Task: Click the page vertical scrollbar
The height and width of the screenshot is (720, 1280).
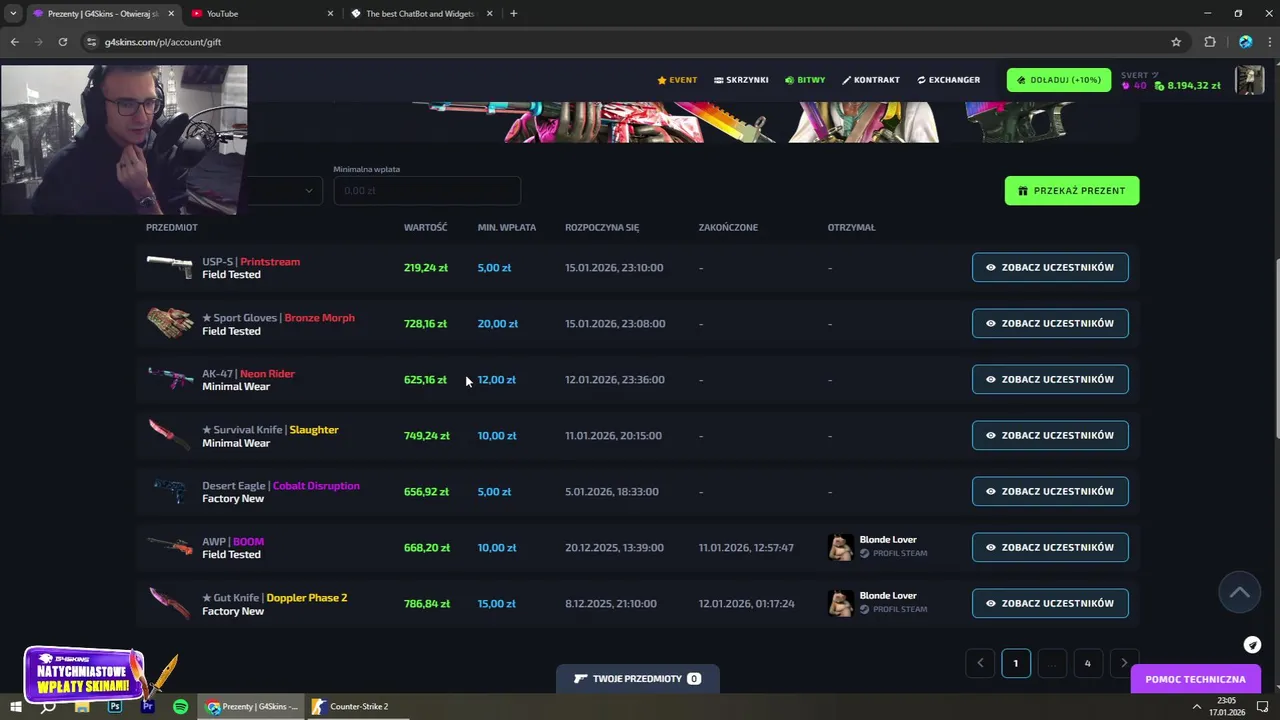Action: [1275, 348]
